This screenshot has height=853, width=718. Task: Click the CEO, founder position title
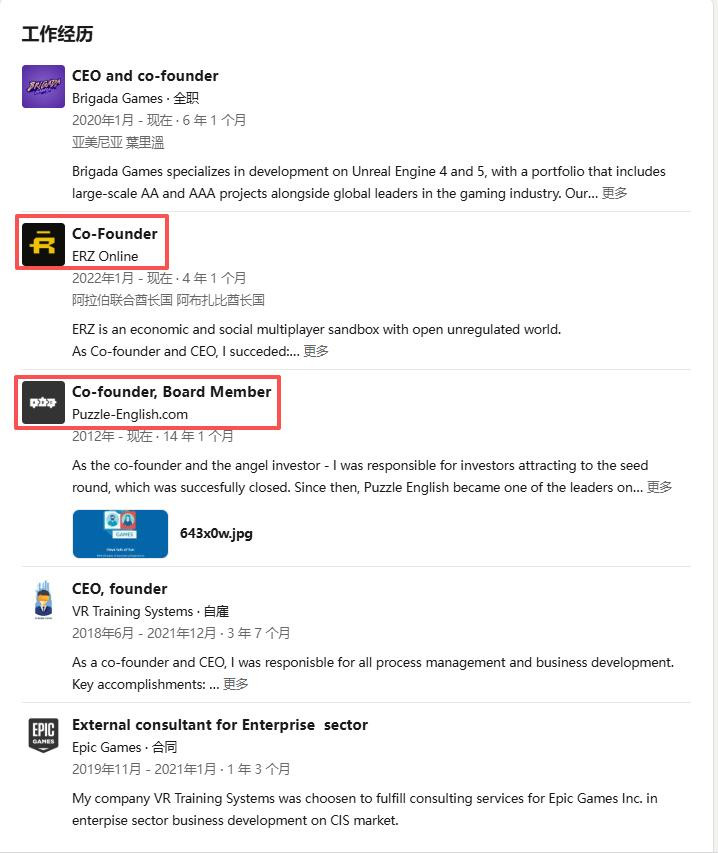pos(120,589)
